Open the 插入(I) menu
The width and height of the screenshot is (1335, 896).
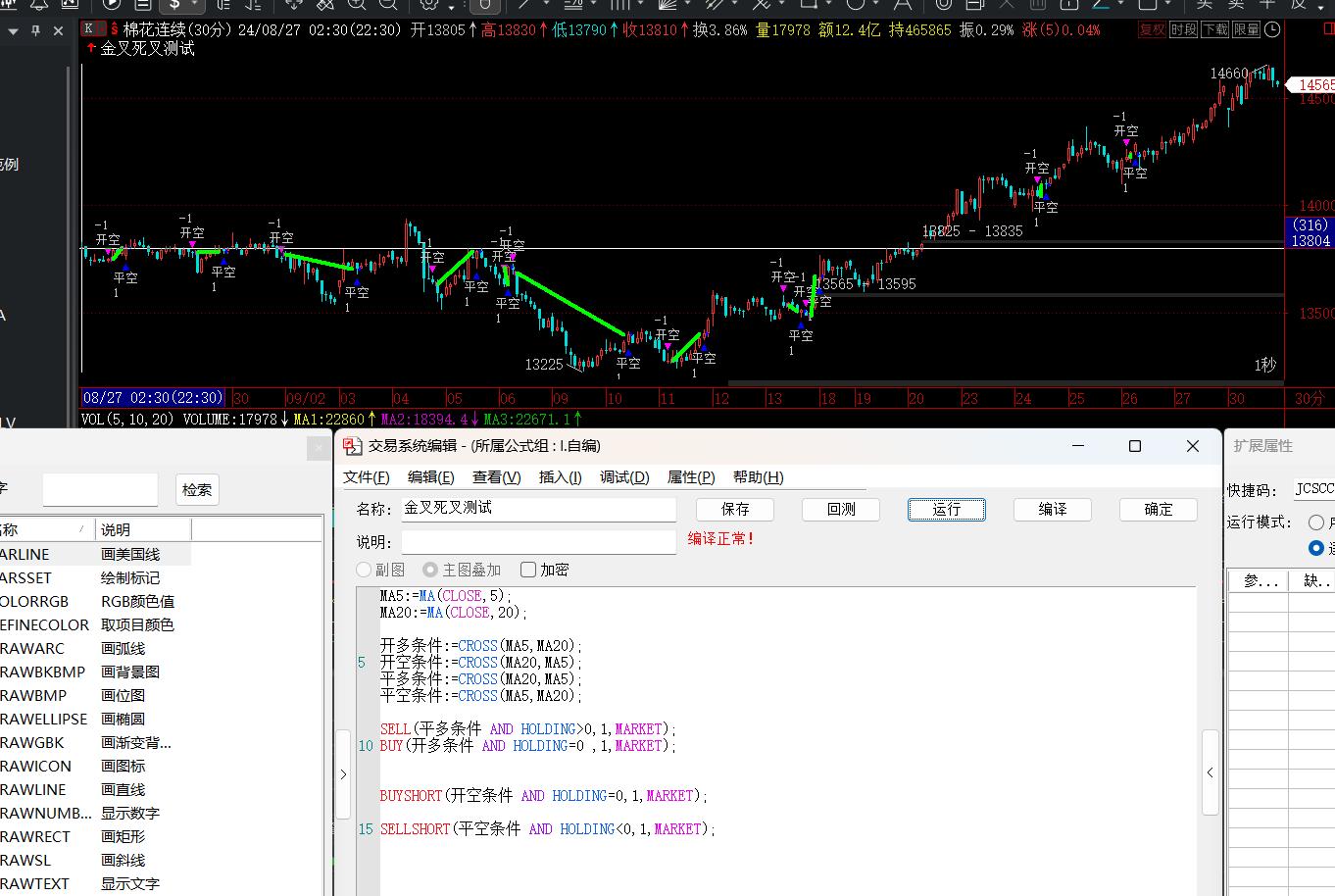click(x=561, y=477)
